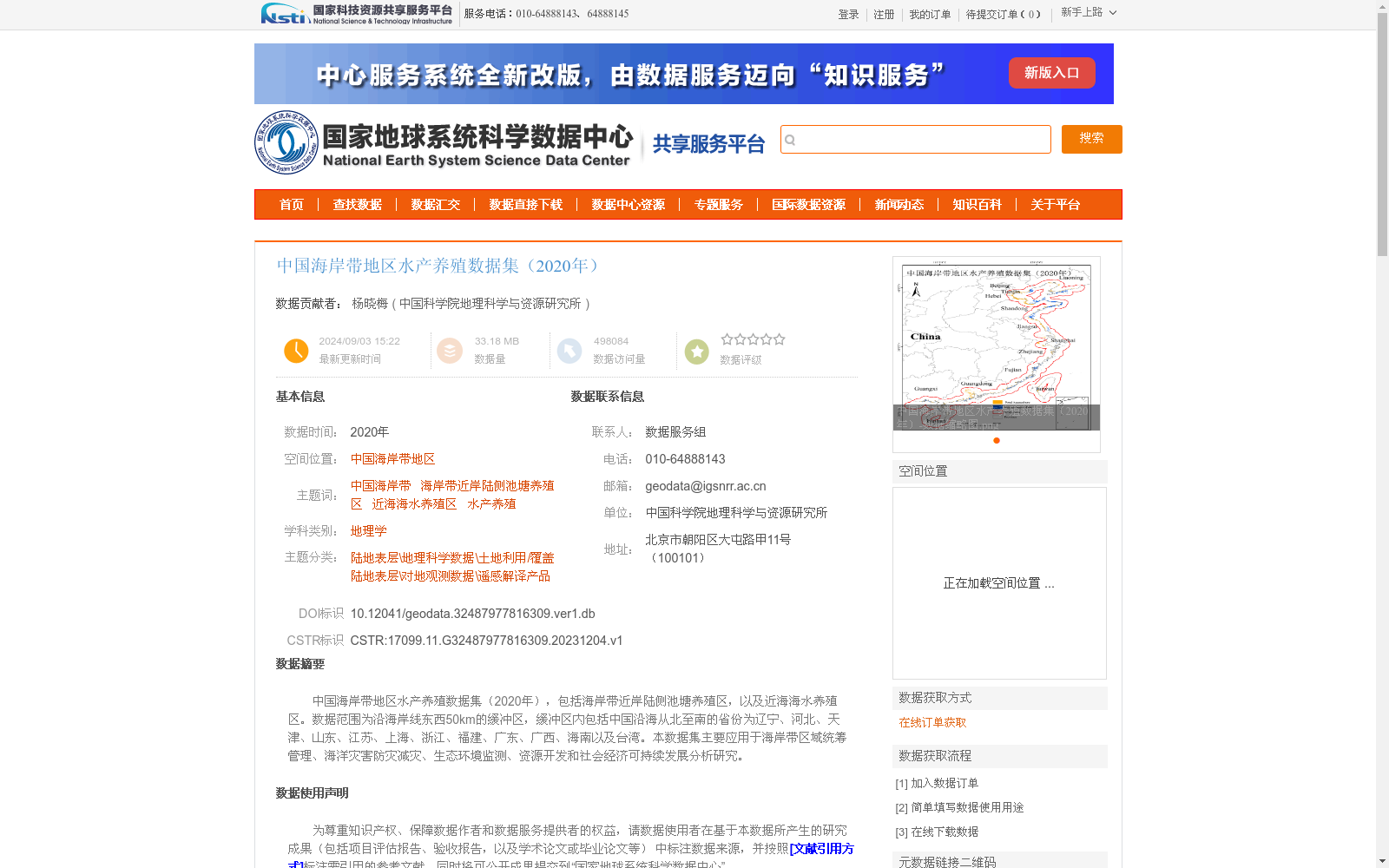Click the arrow icon beside 数据访问量

(x=569, y=351)
